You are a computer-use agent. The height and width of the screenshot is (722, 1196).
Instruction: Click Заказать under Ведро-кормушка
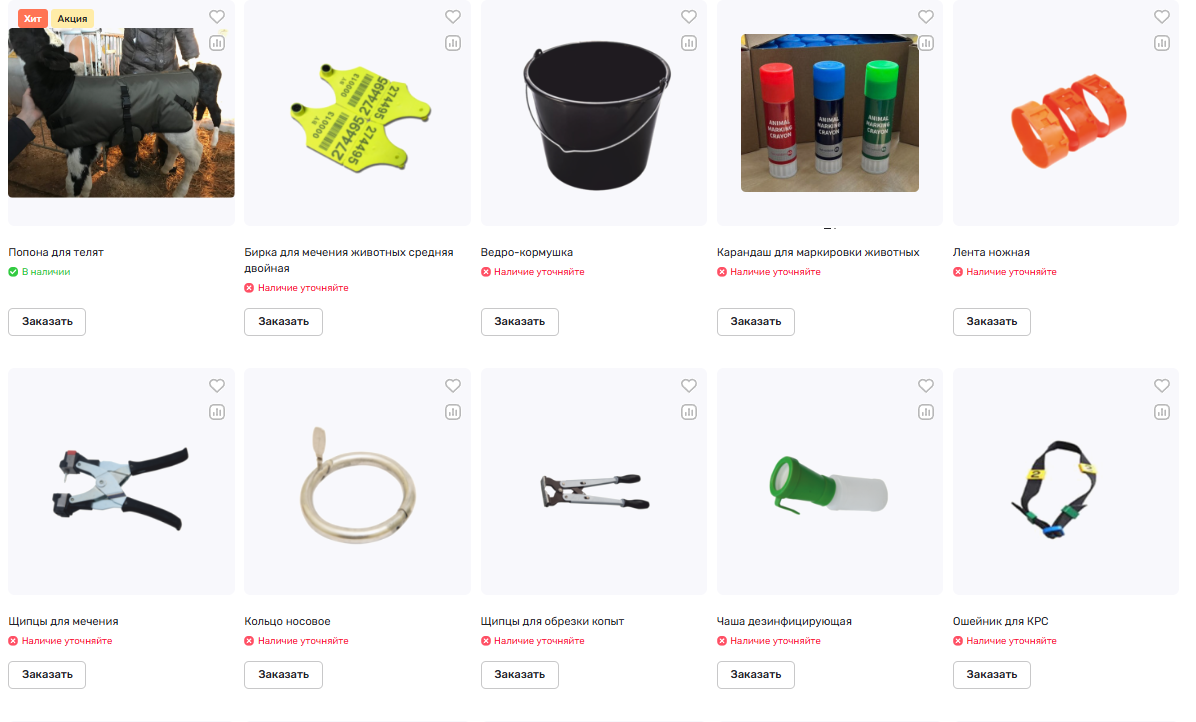coord(519,322)
